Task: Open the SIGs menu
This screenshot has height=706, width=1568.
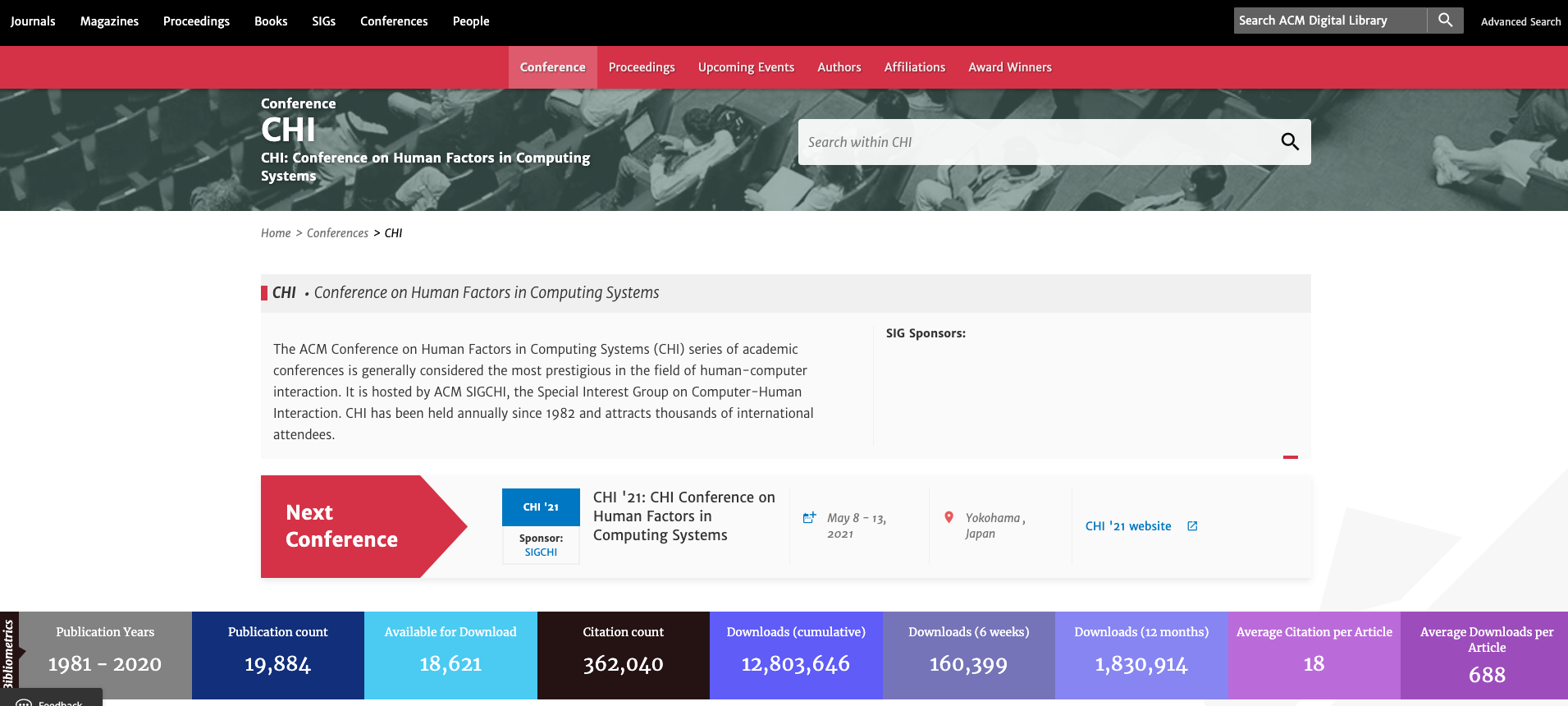Action: [x=323, y=21]
